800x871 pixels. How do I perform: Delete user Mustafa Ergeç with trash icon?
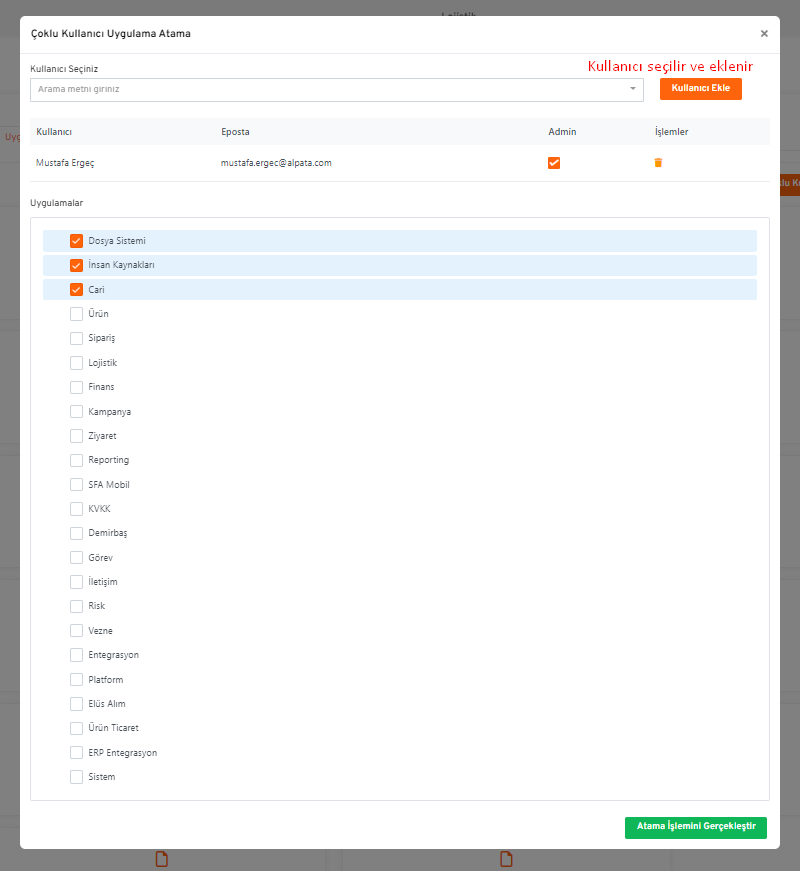(x=658, y=163)
